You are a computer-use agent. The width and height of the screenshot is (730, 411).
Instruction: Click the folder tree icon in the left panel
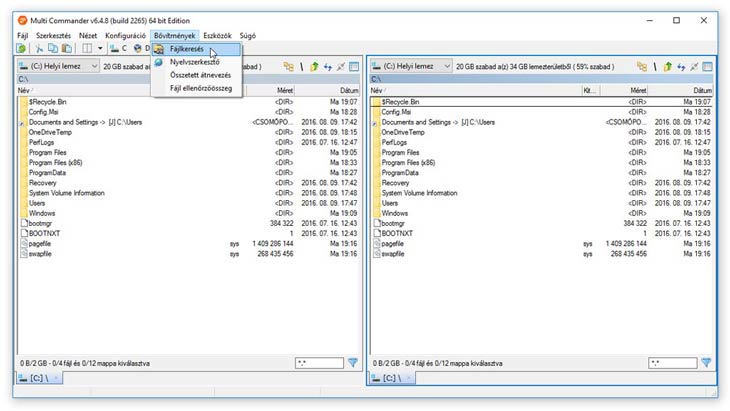pos(288,67)
